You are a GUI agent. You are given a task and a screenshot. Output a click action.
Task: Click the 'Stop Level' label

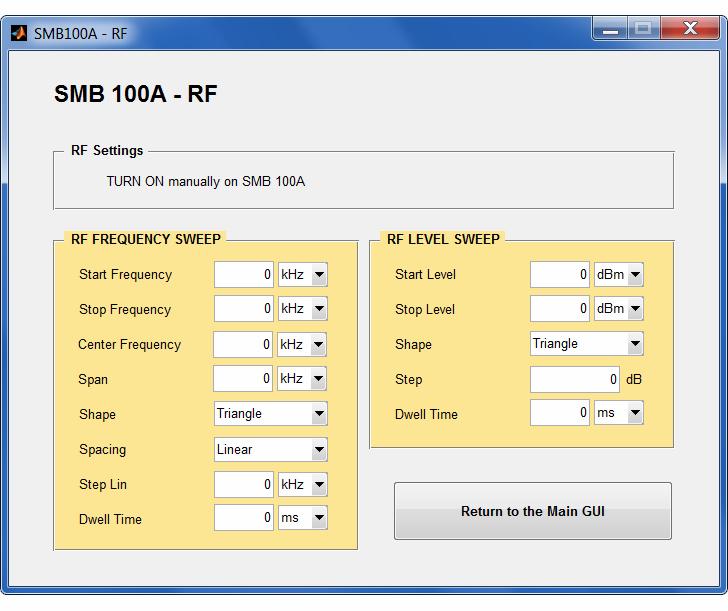[x=425, y=310]
